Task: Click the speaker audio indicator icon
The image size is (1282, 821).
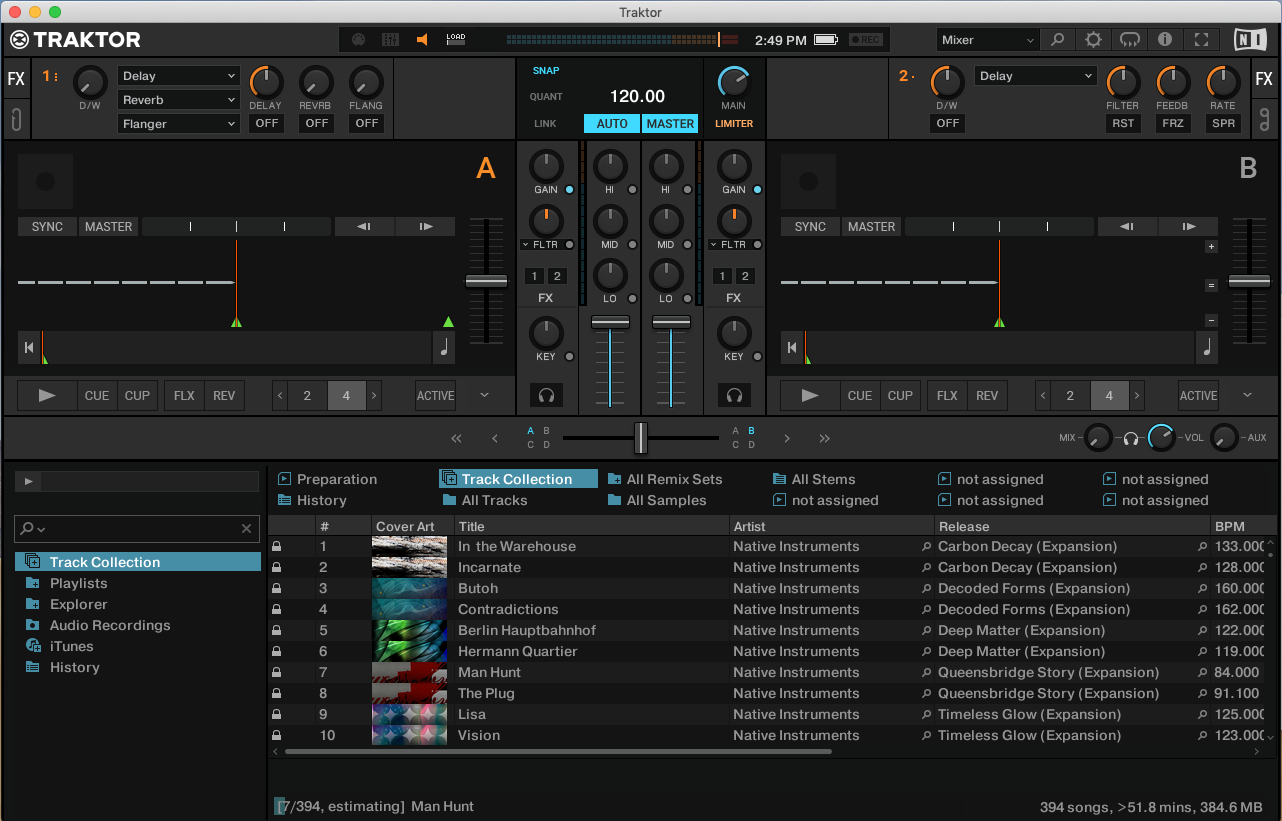Action: click(x=423, y=40)
